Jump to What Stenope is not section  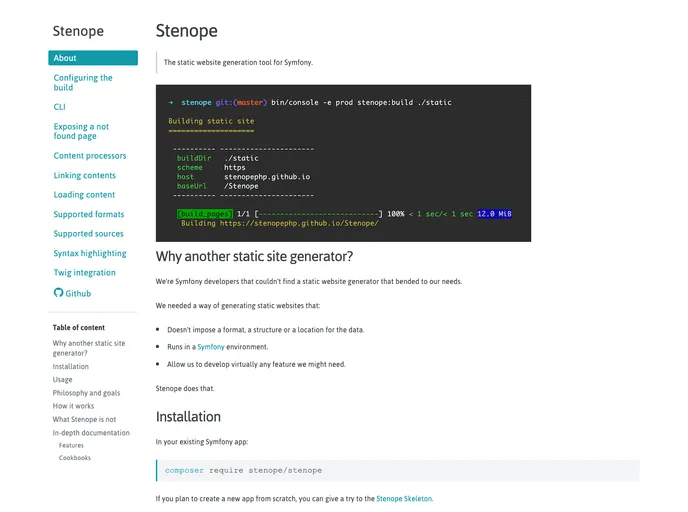(84, 419)
